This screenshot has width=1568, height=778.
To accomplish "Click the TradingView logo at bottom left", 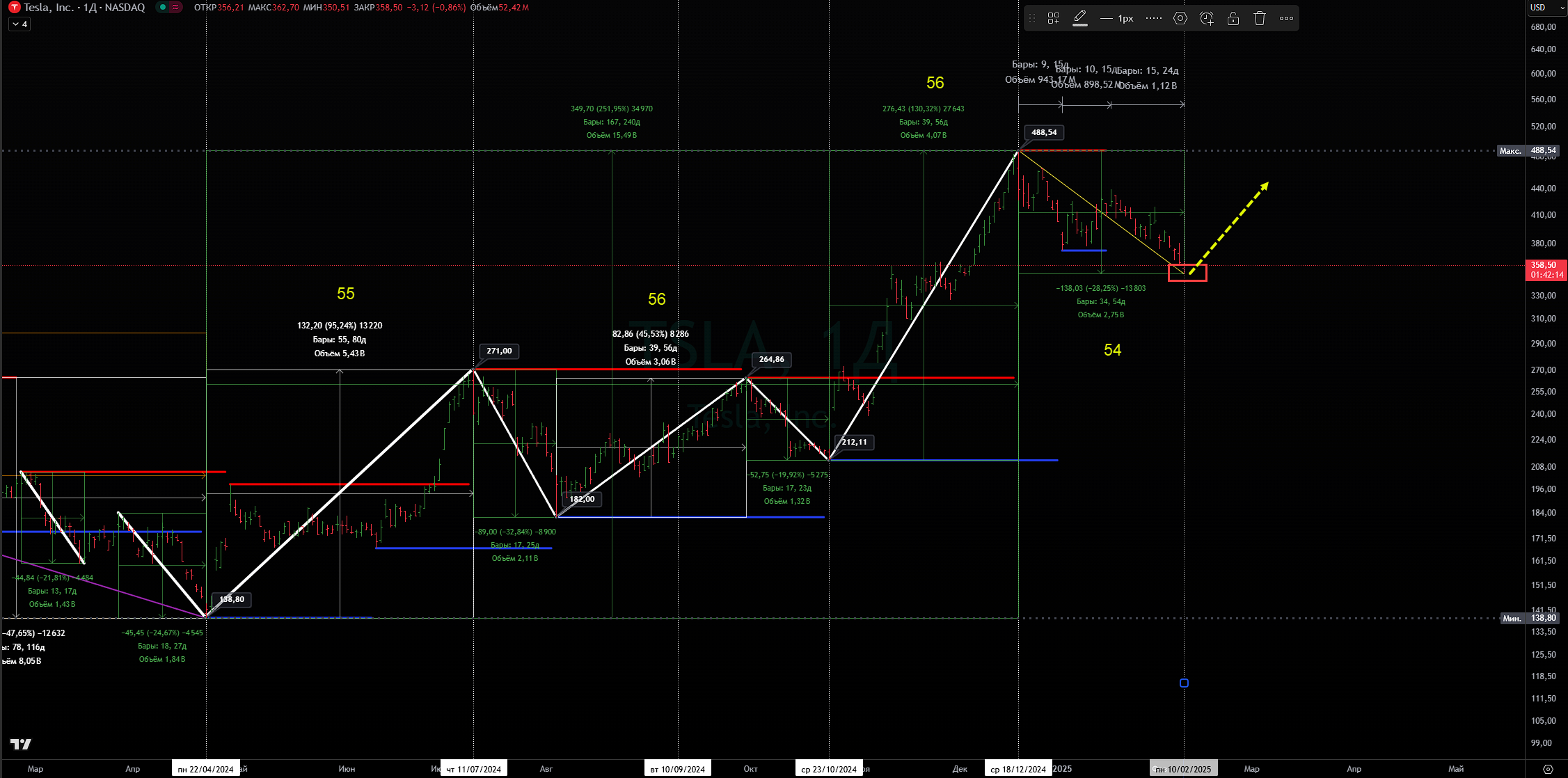I will coord(21,744).
